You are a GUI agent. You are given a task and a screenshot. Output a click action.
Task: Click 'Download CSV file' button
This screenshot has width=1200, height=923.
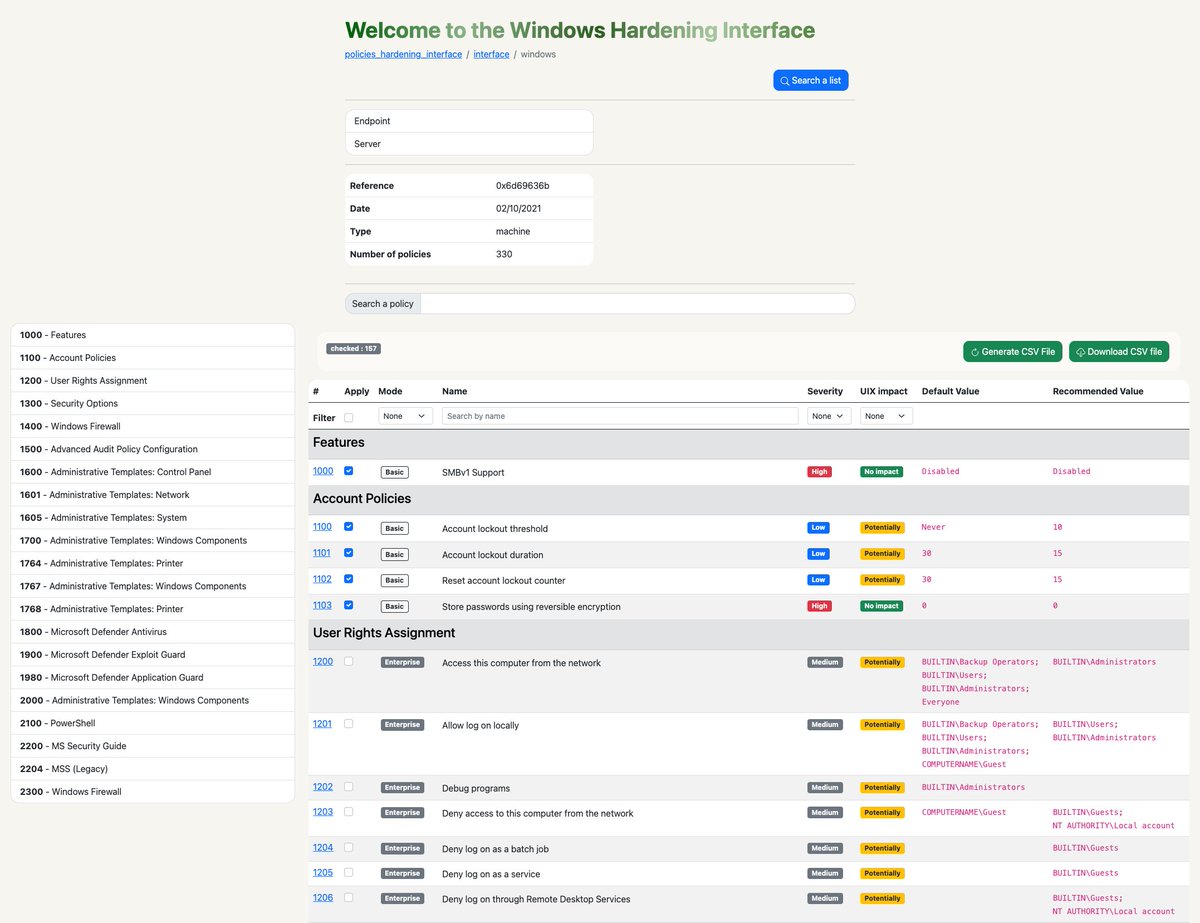(x=1119, y=351)
